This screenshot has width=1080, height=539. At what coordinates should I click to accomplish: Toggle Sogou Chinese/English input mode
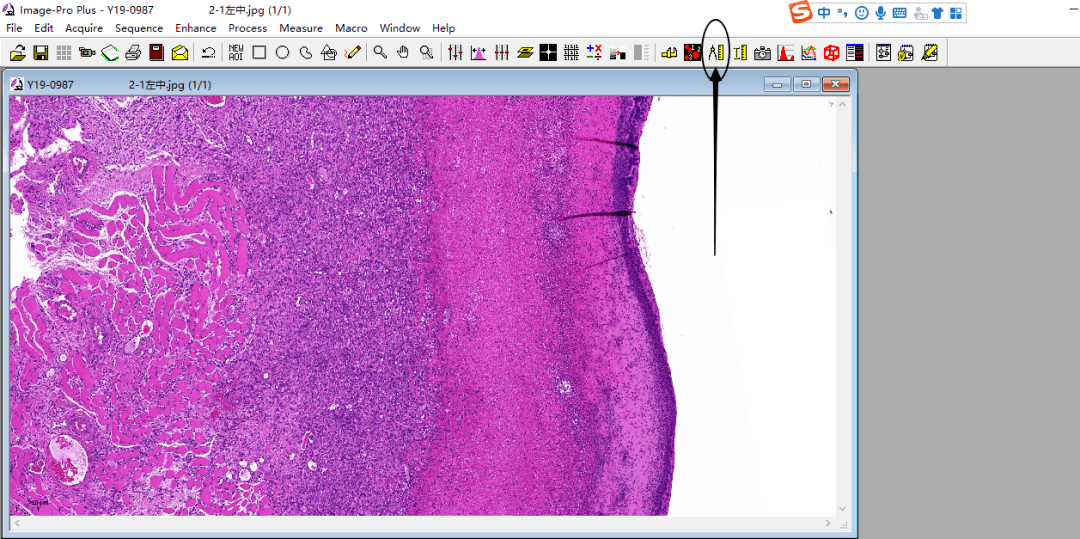tap(823, 13)
